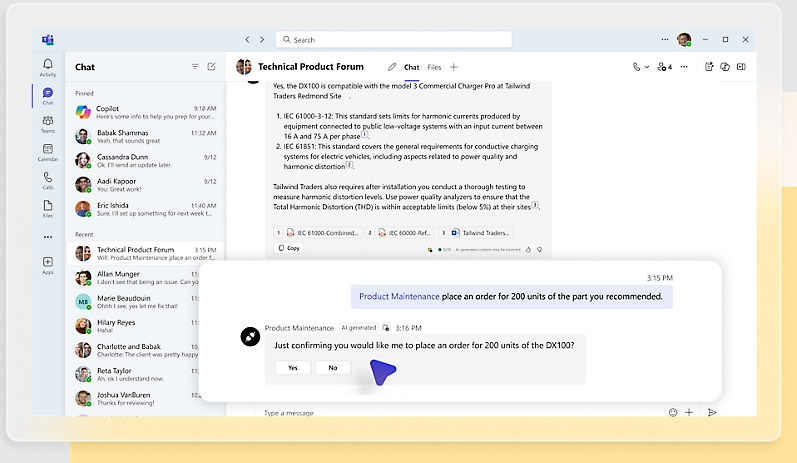Open the Apps store icon in sidebar
797x463 pixels.
(x=48, y=265)
